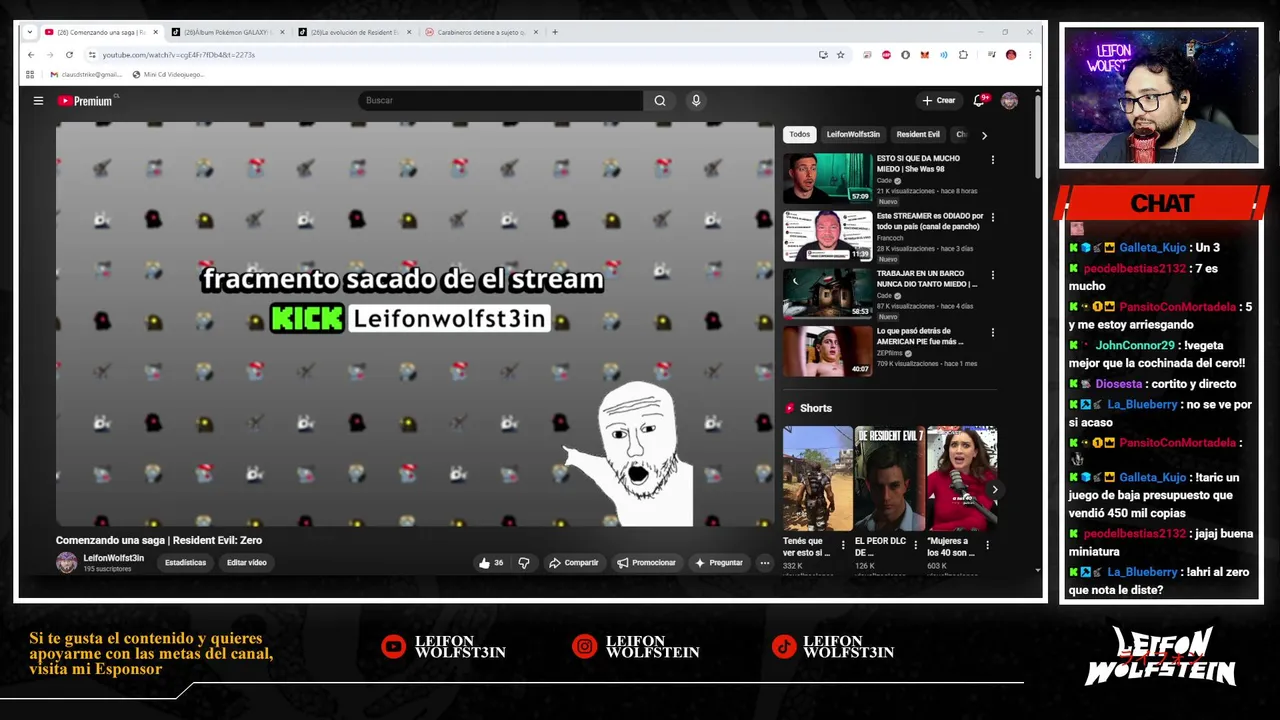This screenshot has height=720, width=1280.
Task: Show next Shorts with arrow
Action: (x=995, y=489)
